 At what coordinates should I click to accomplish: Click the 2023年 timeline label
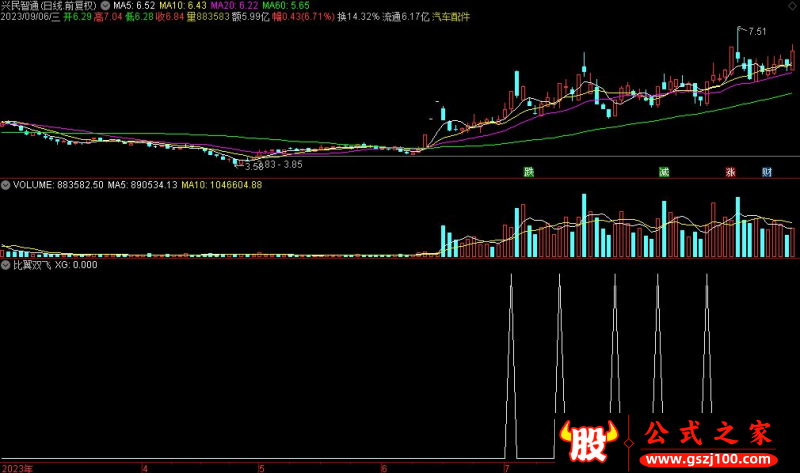(x=17, y=468)
